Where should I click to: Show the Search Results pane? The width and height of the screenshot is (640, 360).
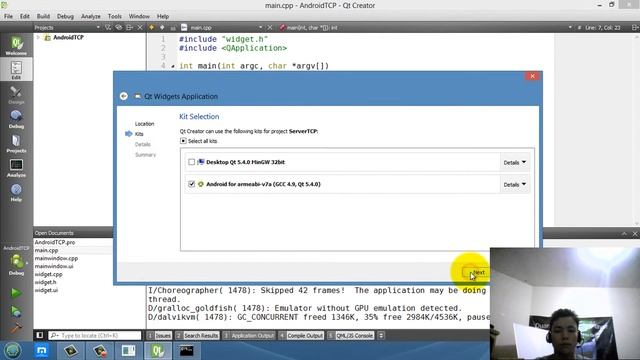pyautogui.click(x=197, y=335)
